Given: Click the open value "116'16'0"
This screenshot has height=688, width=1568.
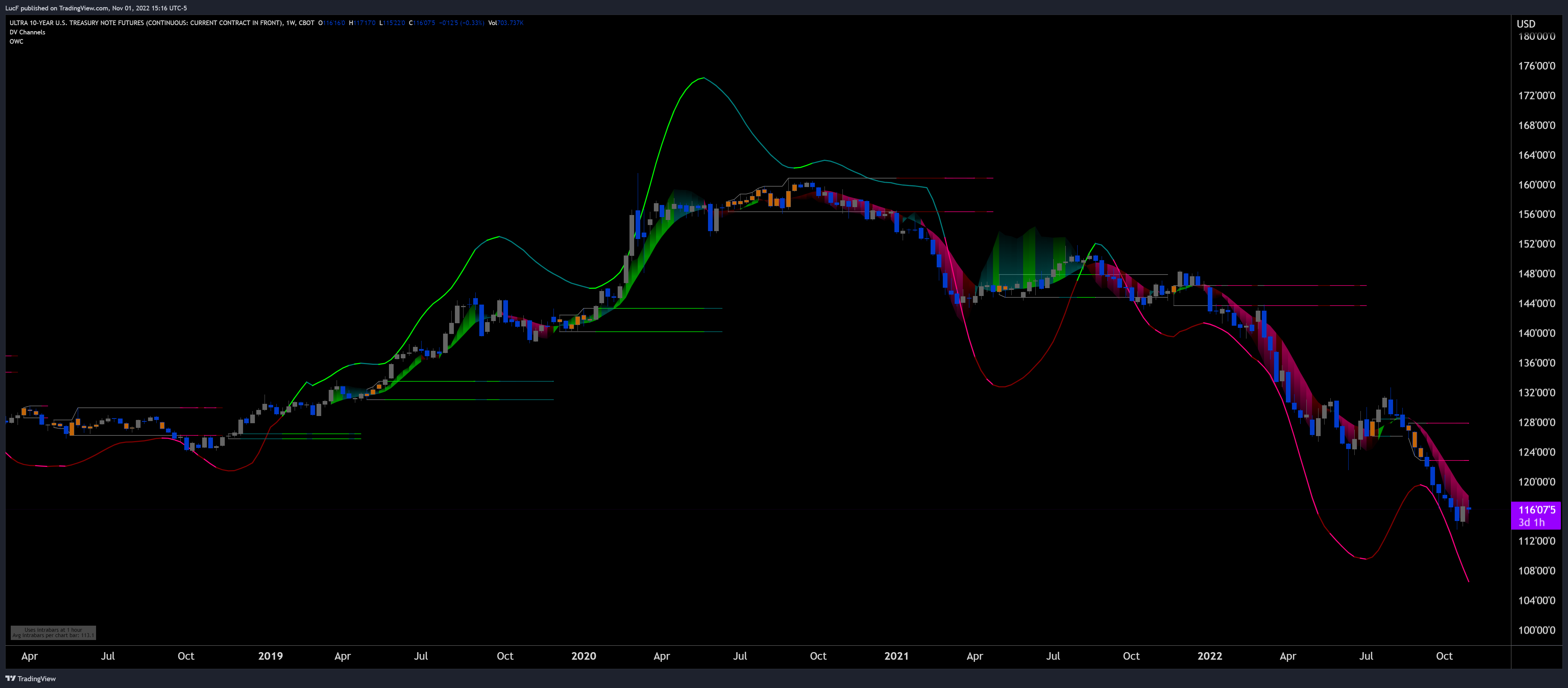Looking at the screenshot, I should pyautogui.click(x=334, y=23).
